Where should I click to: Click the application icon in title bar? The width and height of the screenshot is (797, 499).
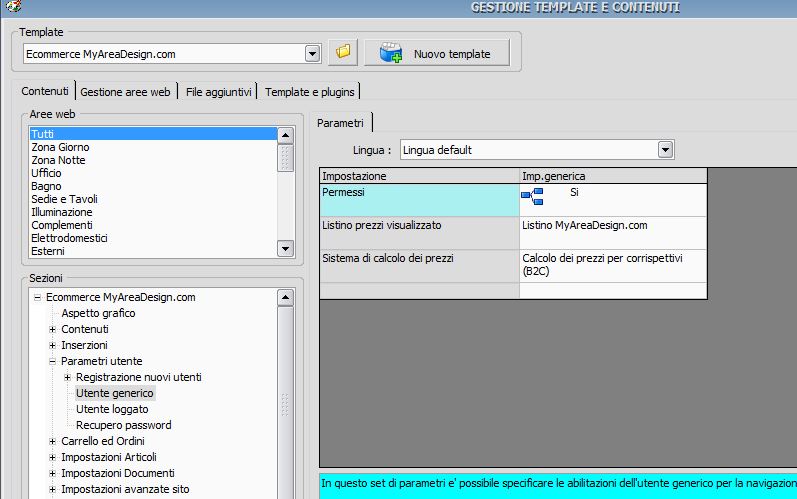[13, 6]
